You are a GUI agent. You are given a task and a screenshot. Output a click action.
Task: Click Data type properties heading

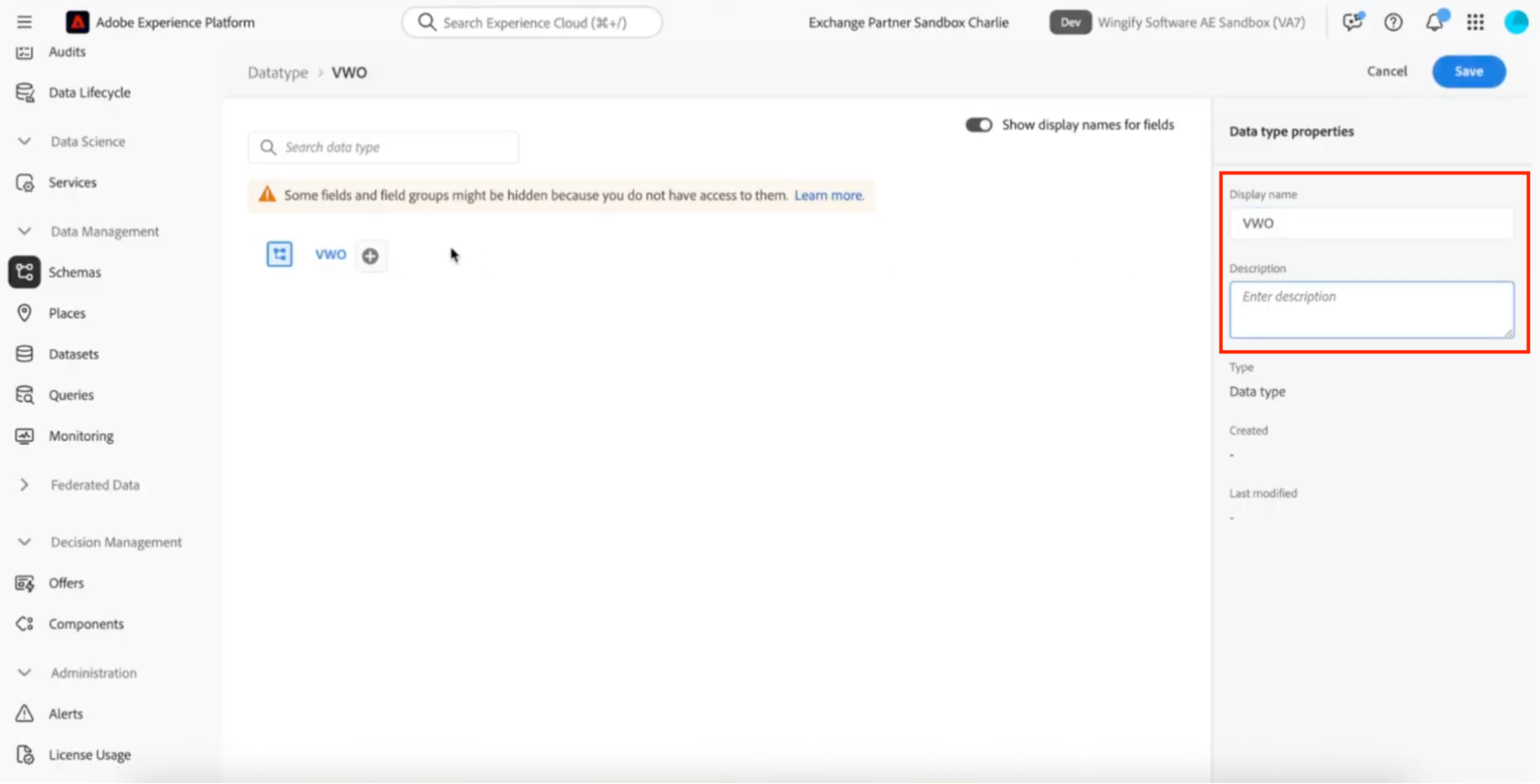(1291, 131)
